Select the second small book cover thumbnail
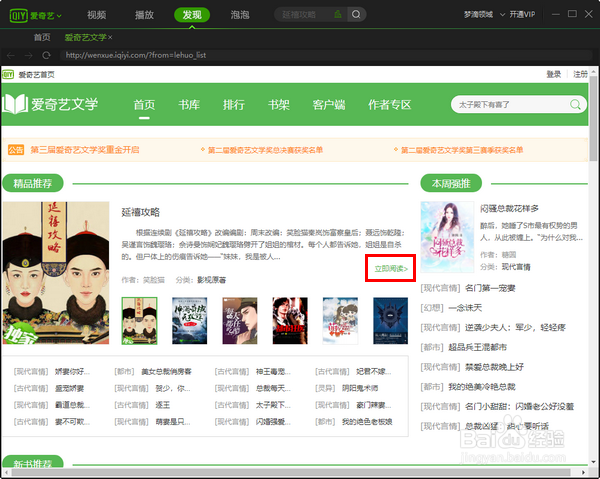600x479 pixels. [x=189, y=321]
